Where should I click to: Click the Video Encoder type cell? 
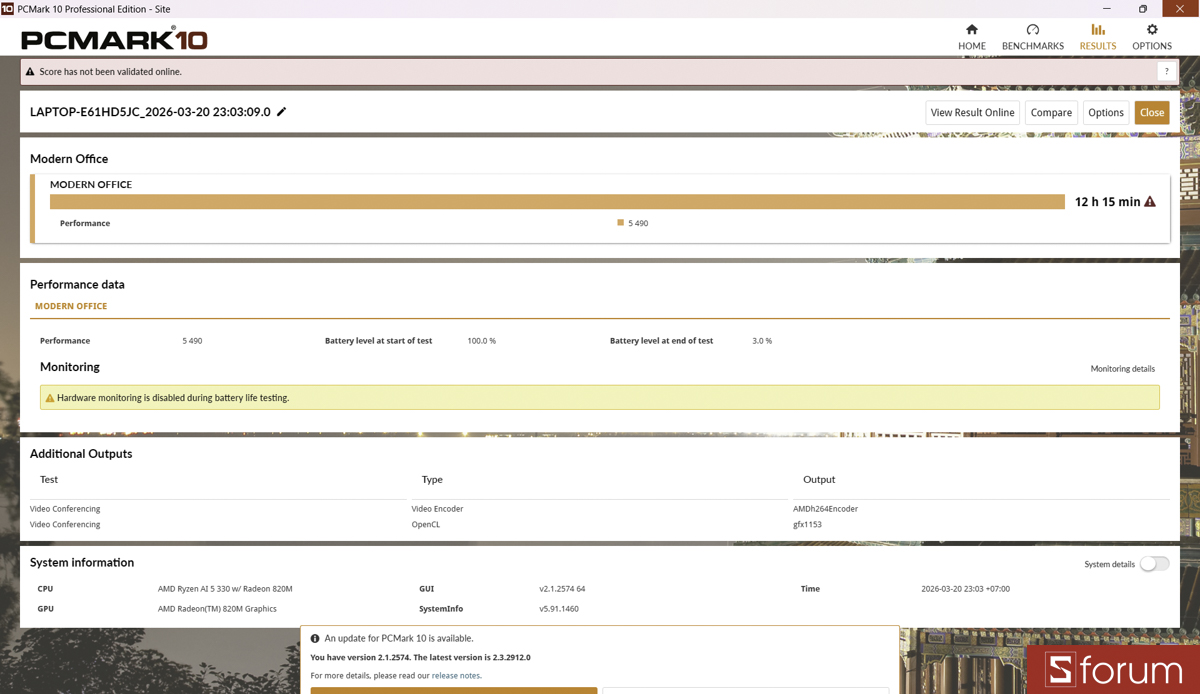[x=437, y=509]
